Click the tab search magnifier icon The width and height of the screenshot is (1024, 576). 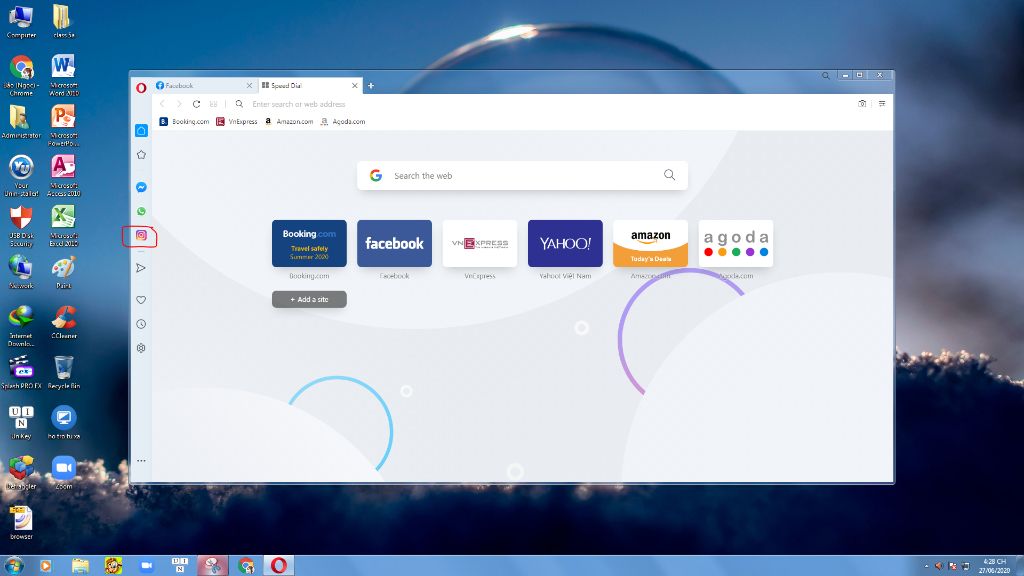[x=825, y=76]
